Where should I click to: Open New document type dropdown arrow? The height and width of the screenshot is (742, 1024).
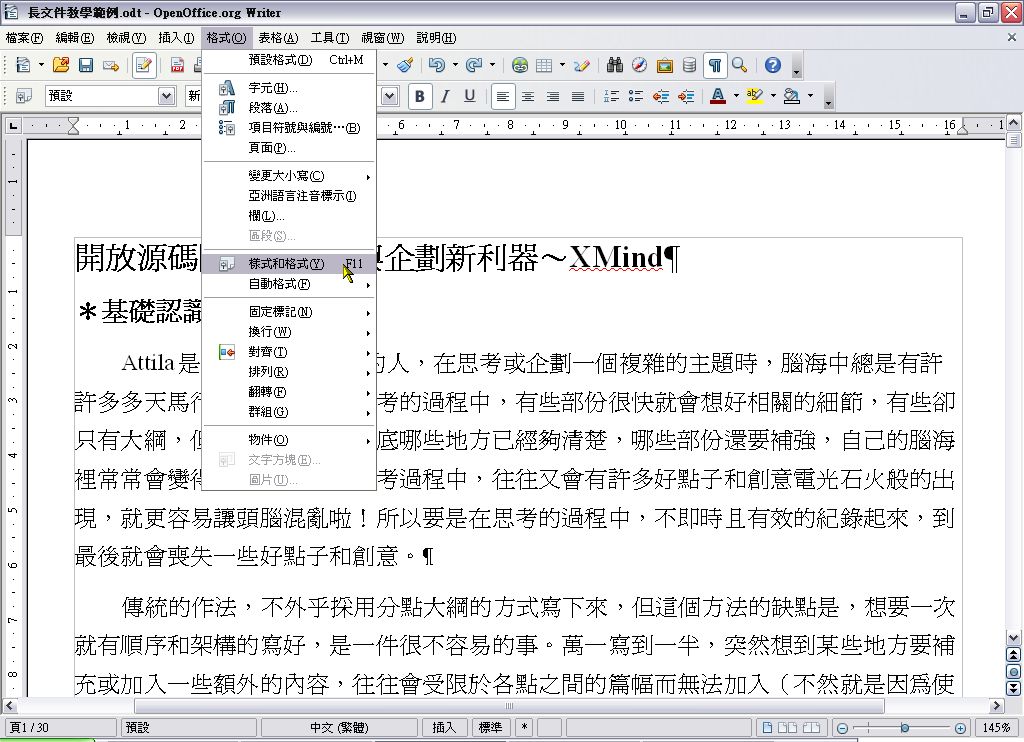[41, 65]
